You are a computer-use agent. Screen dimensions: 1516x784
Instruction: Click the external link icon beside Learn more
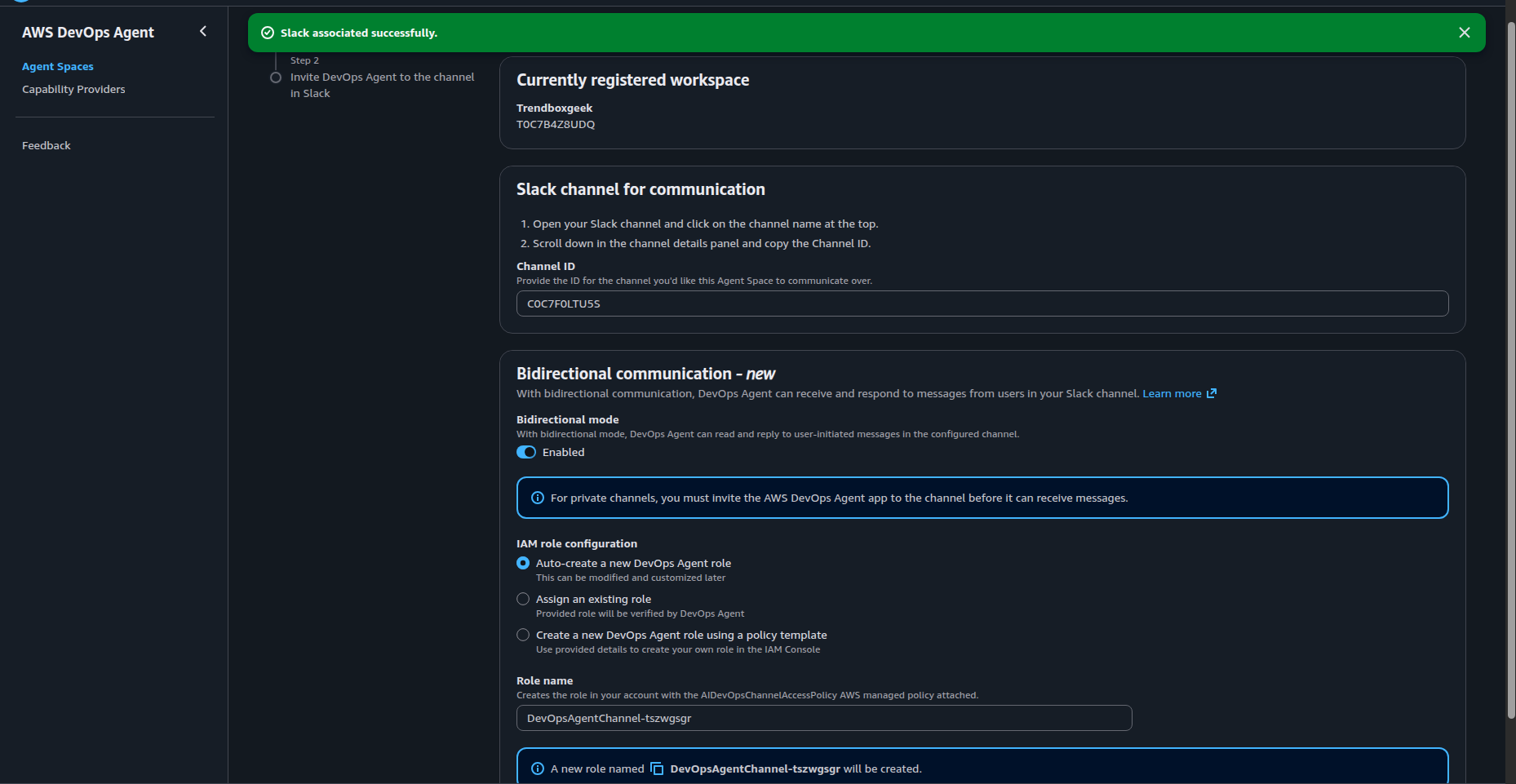coord(1212,393)
